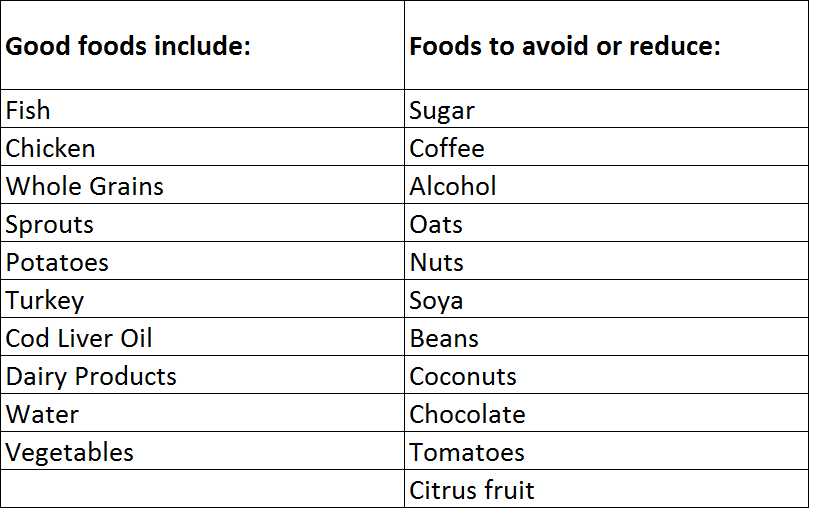Image resolution: width=816 pixels, height=515 pixels.
Task: Click the Water cell
Action: [x=202, y=413]
